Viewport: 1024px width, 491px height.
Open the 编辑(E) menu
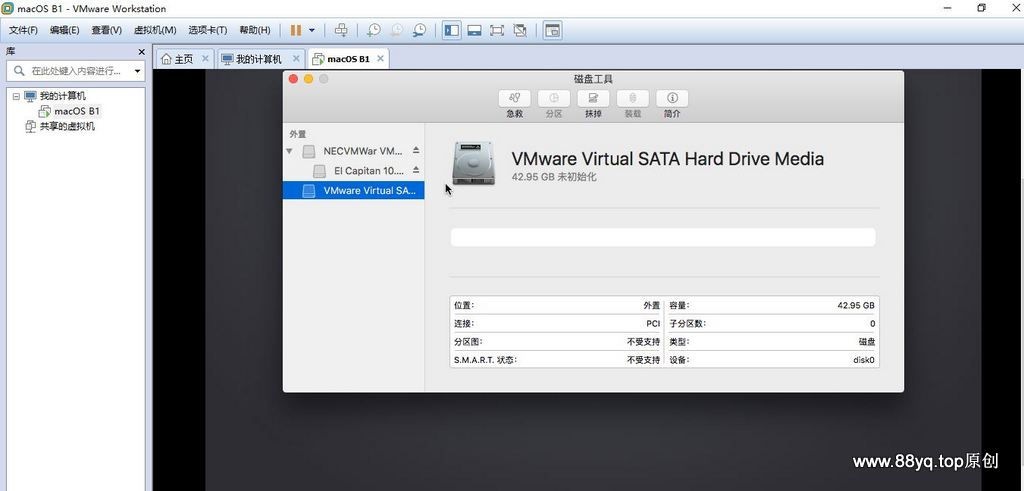click(x=64, y=30)
